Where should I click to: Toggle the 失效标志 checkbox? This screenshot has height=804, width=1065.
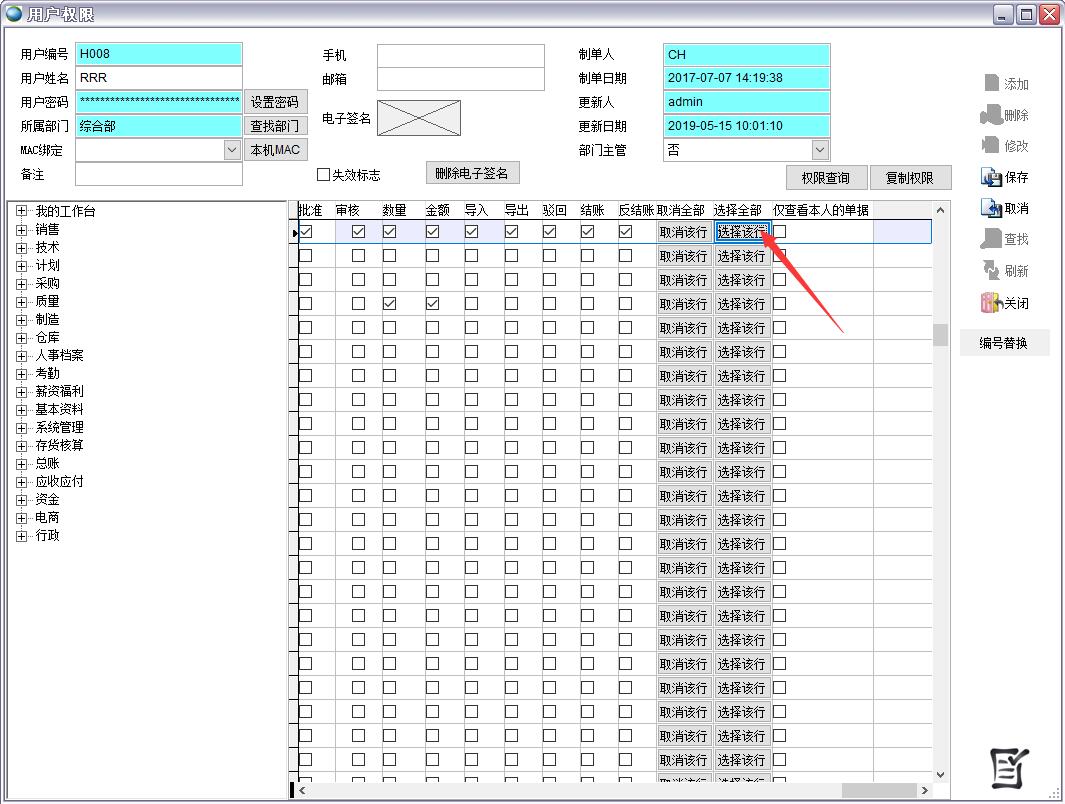(x=323, y=175)
